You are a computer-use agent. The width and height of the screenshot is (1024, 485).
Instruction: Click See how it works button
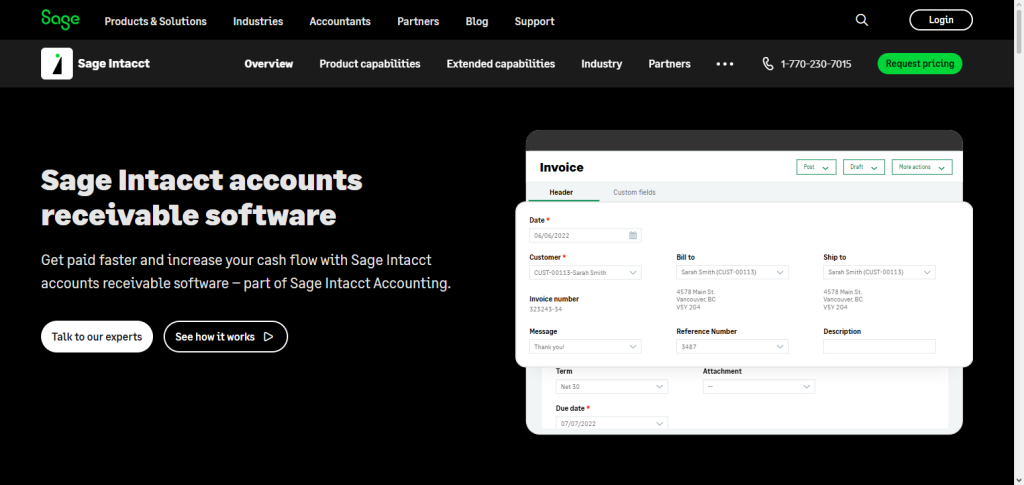tap(225, 337)
